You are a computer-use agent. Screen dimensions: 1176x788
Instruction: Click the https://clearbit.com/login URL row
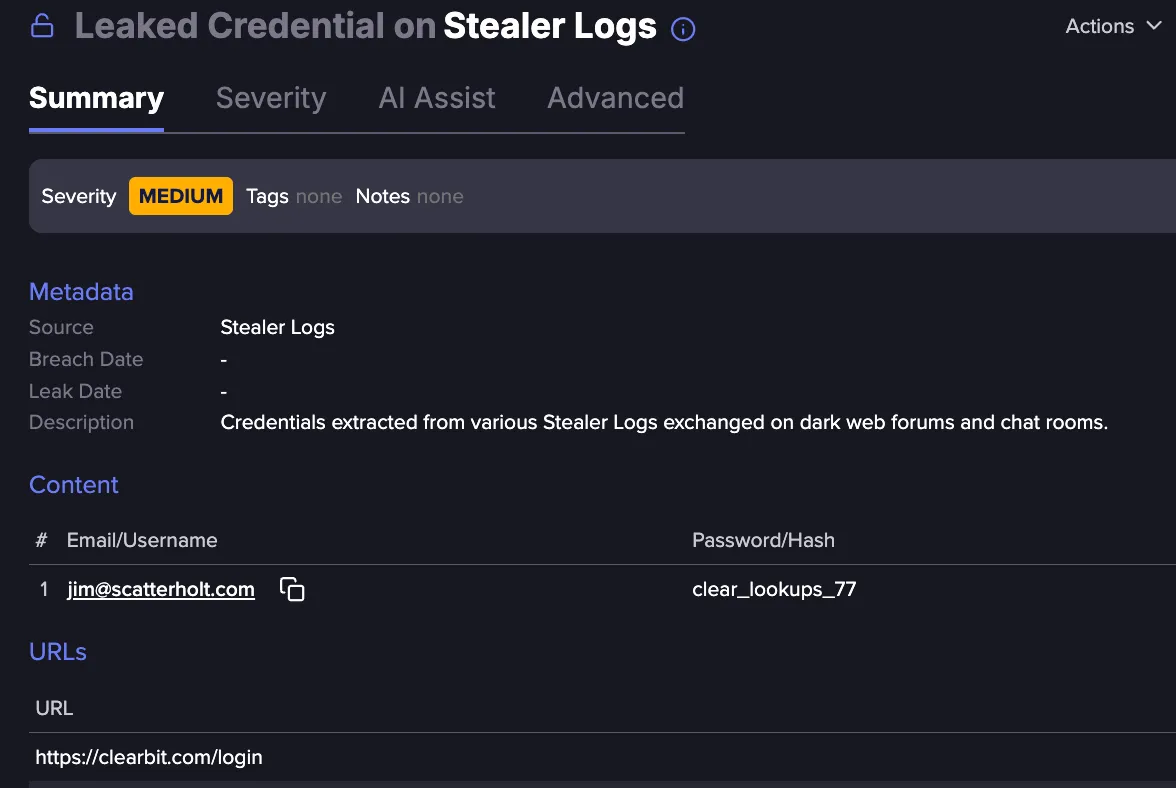pos(602,757)
